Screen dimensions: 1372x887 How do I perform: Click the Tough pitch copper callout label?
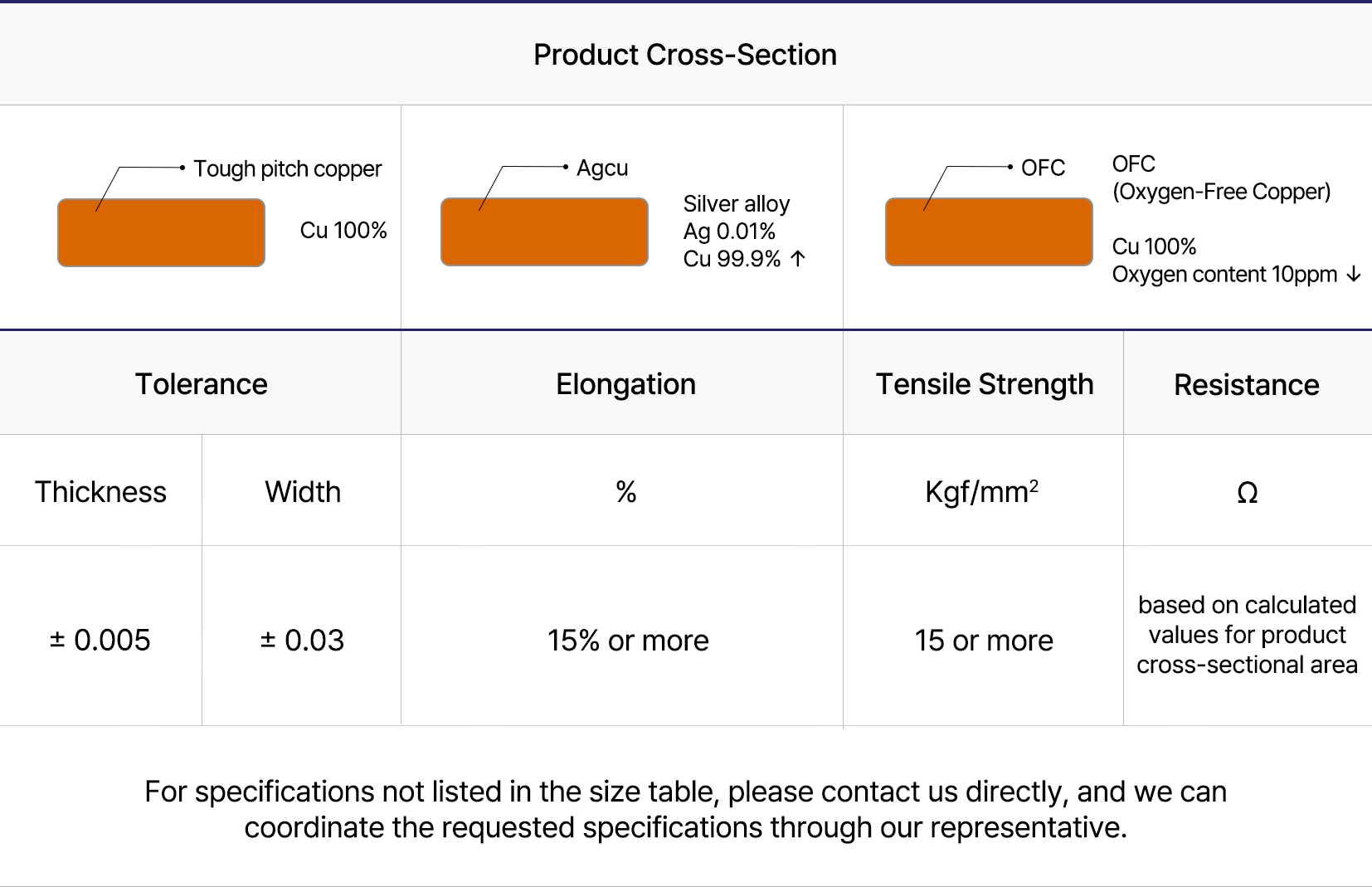point(287,169)
